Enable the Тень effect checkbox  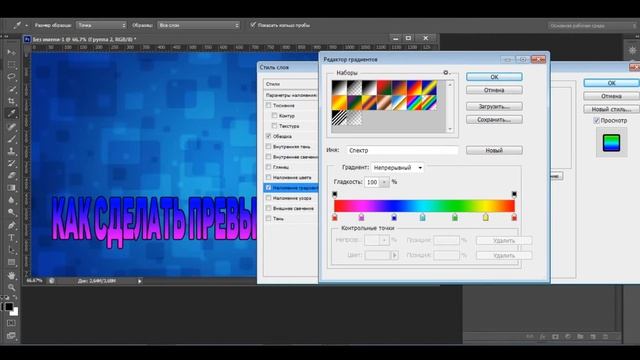268,218
